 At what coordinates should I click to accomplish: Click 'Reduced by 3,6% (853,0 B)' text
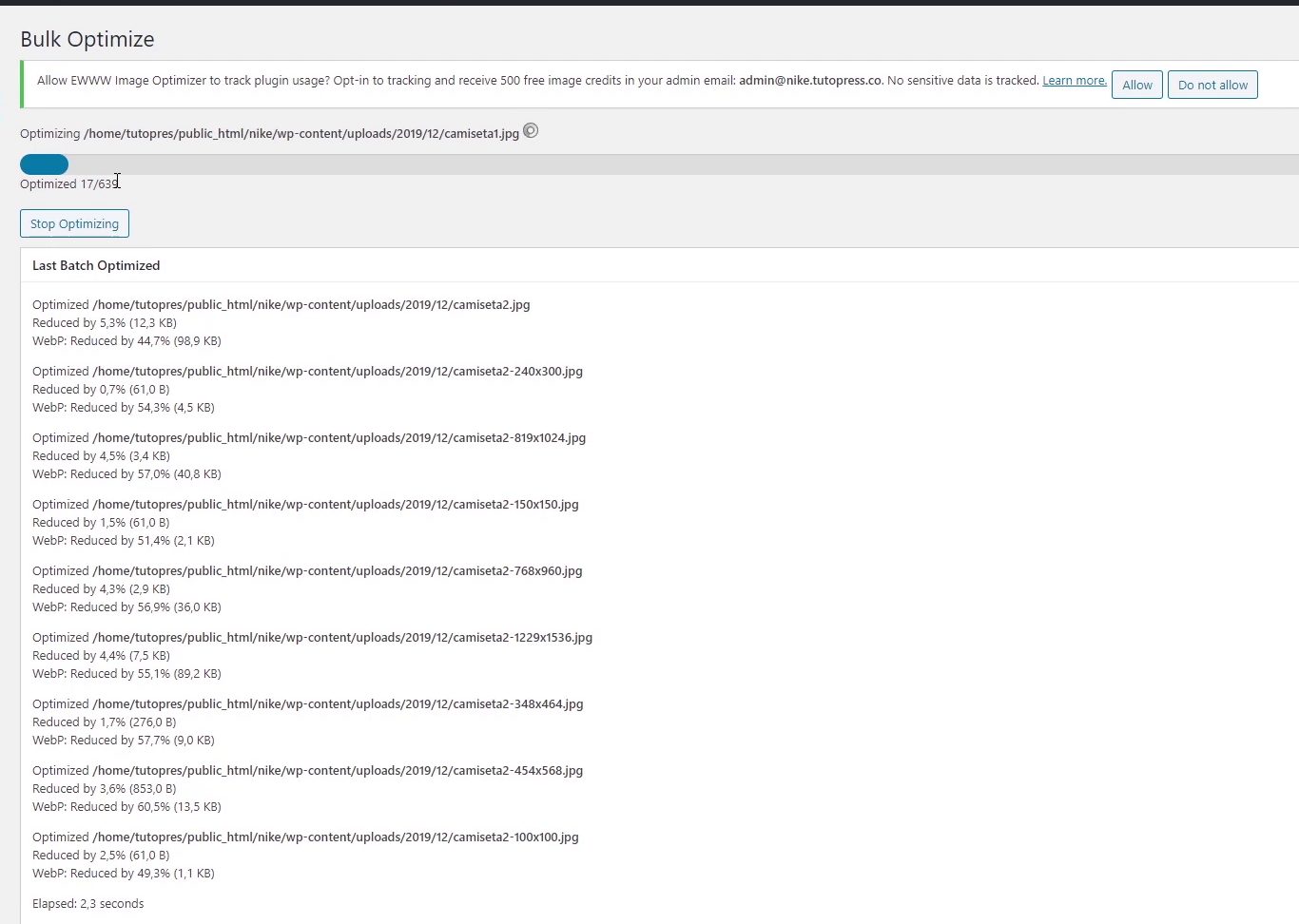pyautogui.click(x=105, y=789)
